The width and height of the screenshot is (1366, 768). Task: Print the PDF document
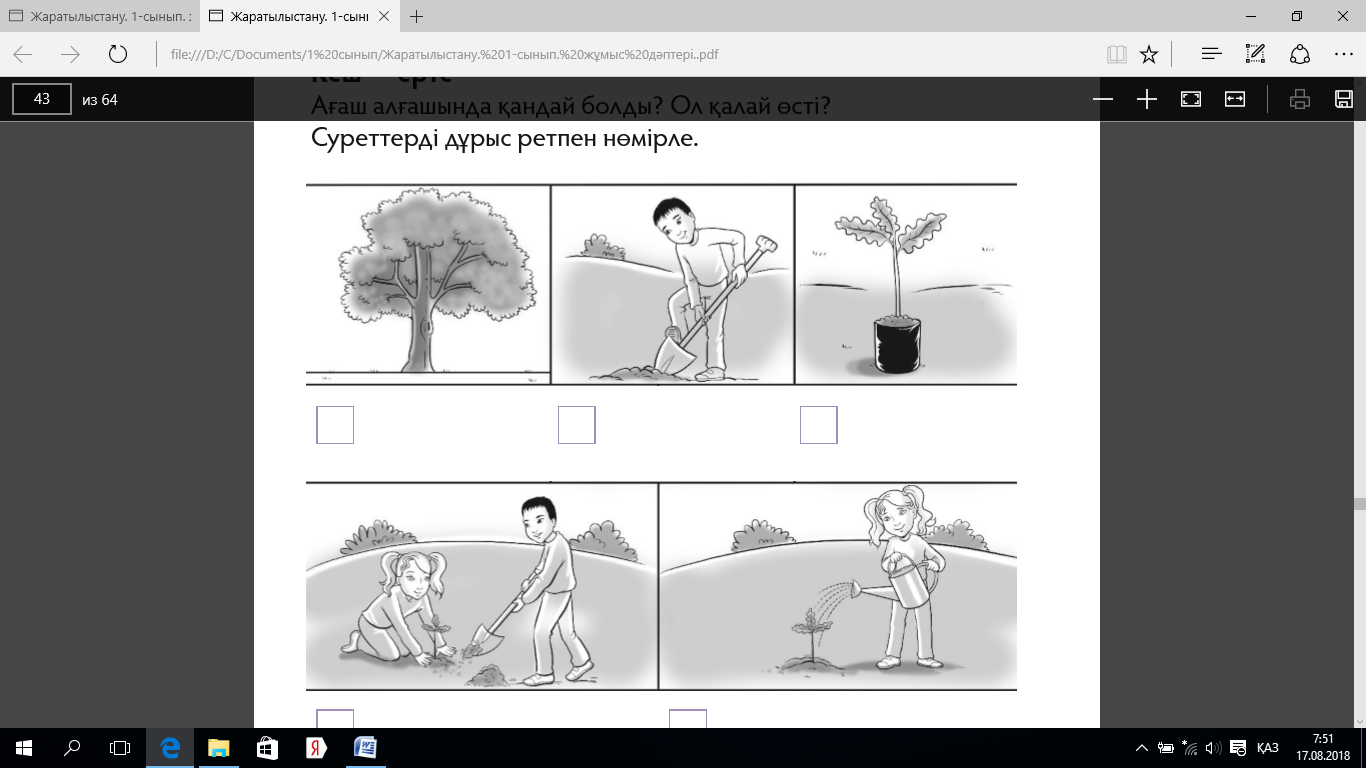click(x=1300, y=99)
